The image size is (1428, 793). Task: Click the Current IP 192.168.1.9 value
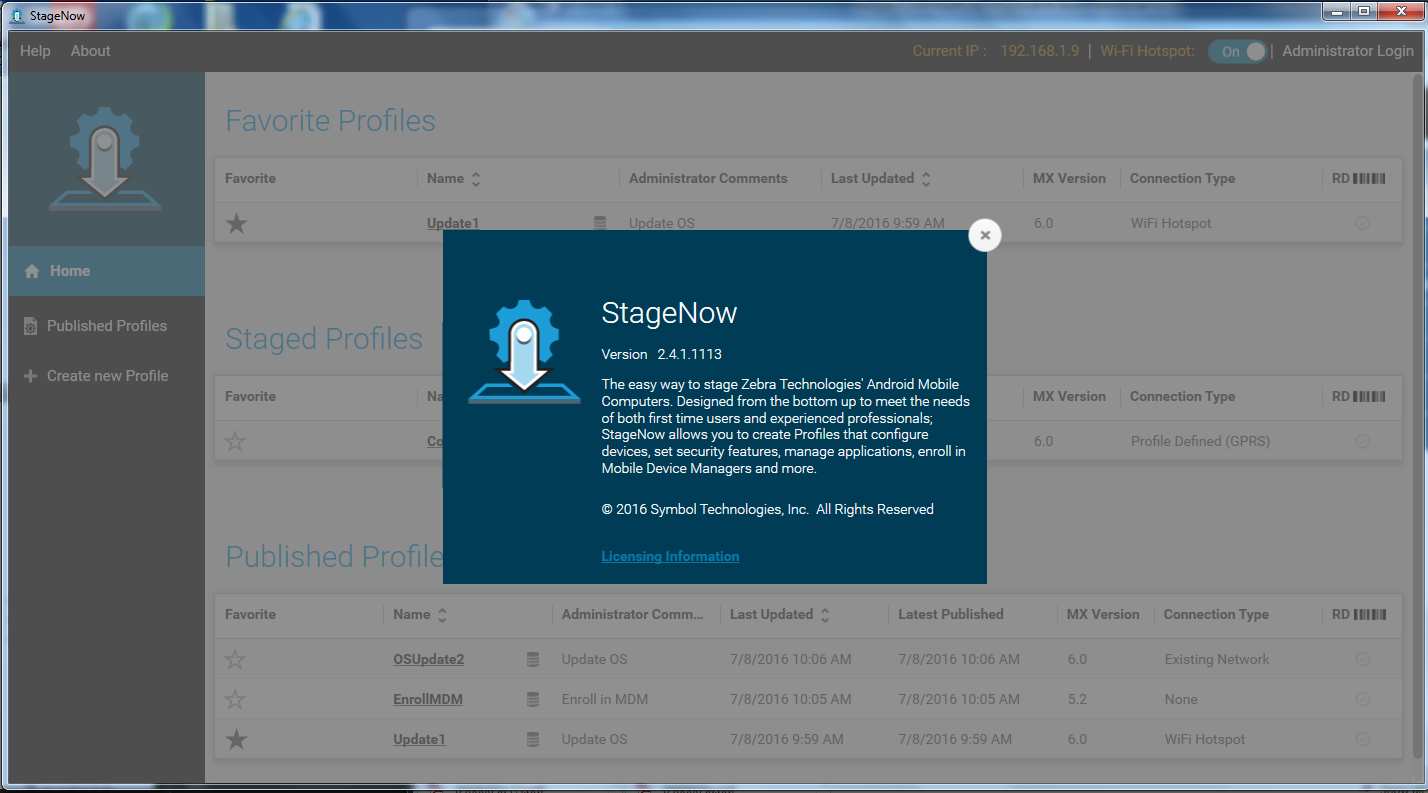(1039, 51)
